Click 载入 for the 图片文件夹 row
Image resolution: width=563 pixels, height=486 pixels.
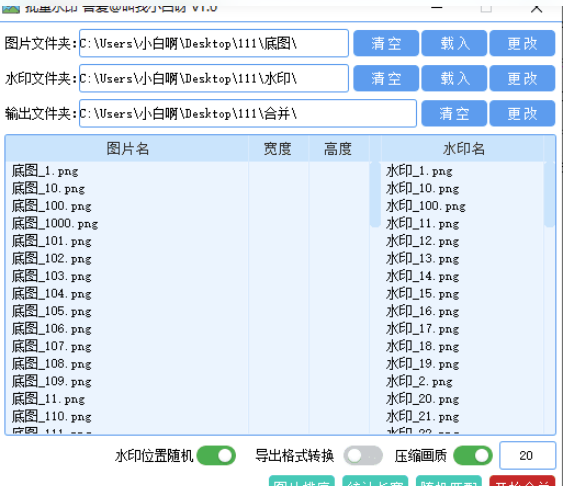click(454, 43)
